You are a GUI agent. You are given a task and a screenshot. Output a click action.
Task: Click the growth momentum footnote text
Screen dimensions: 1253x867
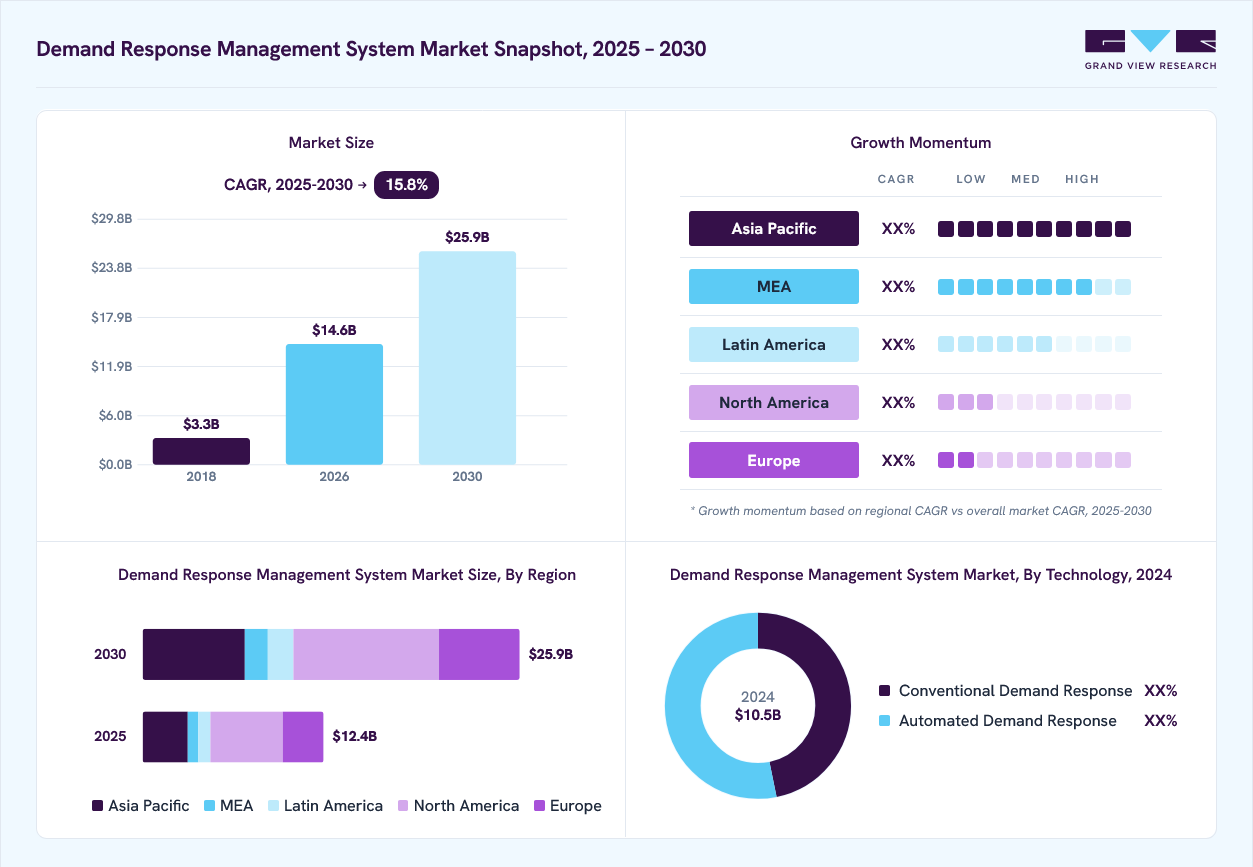coord(921,511)
